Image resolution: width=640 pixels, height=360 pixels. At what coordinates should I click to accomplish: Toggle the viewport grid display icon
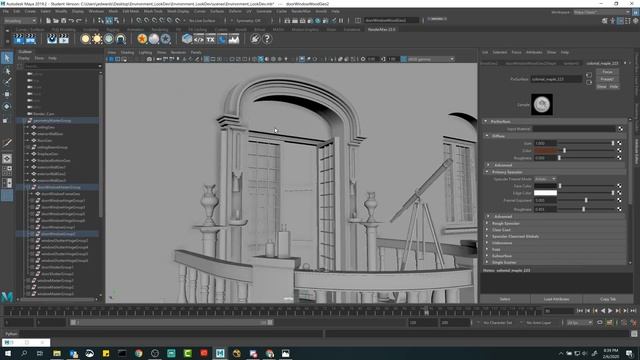207,59
